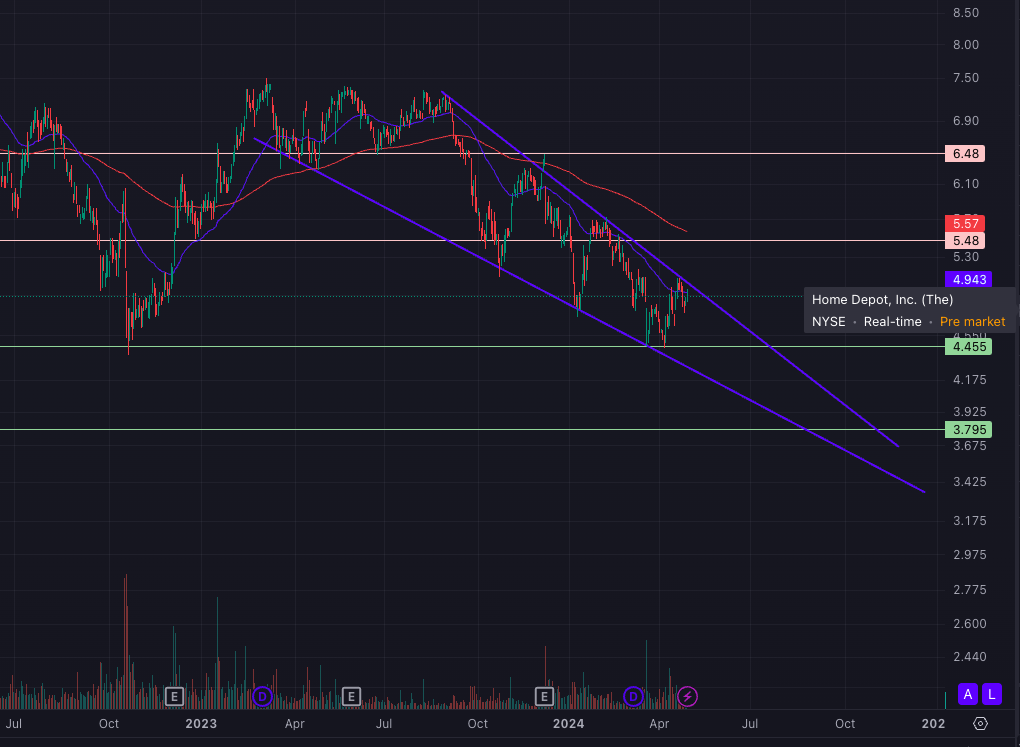This screenshot has width=1020, height=747.
Task: Open the dividend marker before Apr 2024
Action: point(633,695)
